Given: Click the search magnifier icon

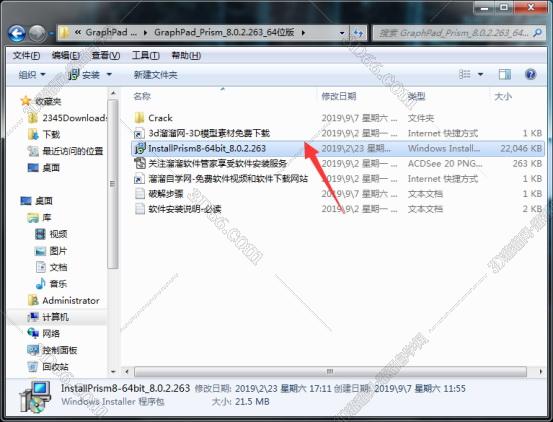Looking at the screenshot, I should point(537,33).
